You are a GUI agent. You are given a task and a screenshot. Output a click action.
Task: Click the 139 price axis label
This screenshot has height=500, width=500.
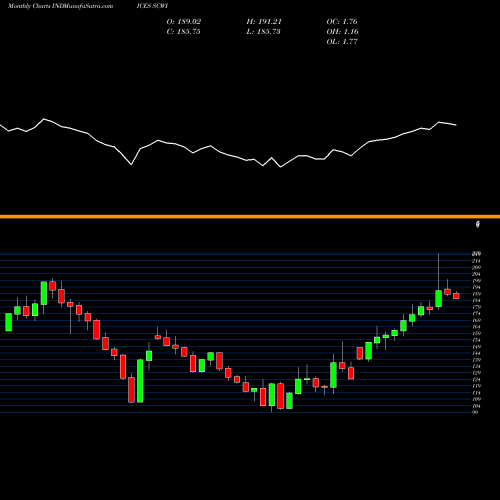pyautogui.click(x=476, y=360)
